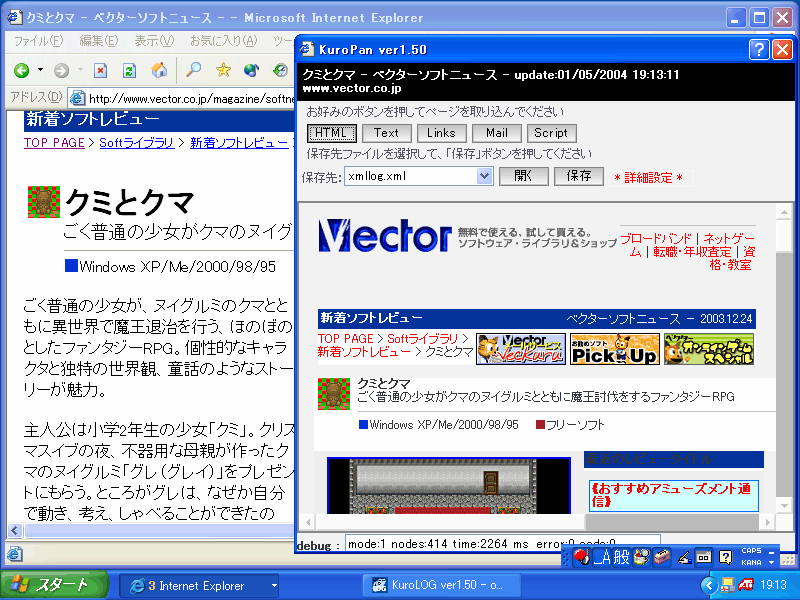The image size is (800, 600).
Task: Open the ファイル(F) menu in Internet Explorer
Action: click(38, 41)
